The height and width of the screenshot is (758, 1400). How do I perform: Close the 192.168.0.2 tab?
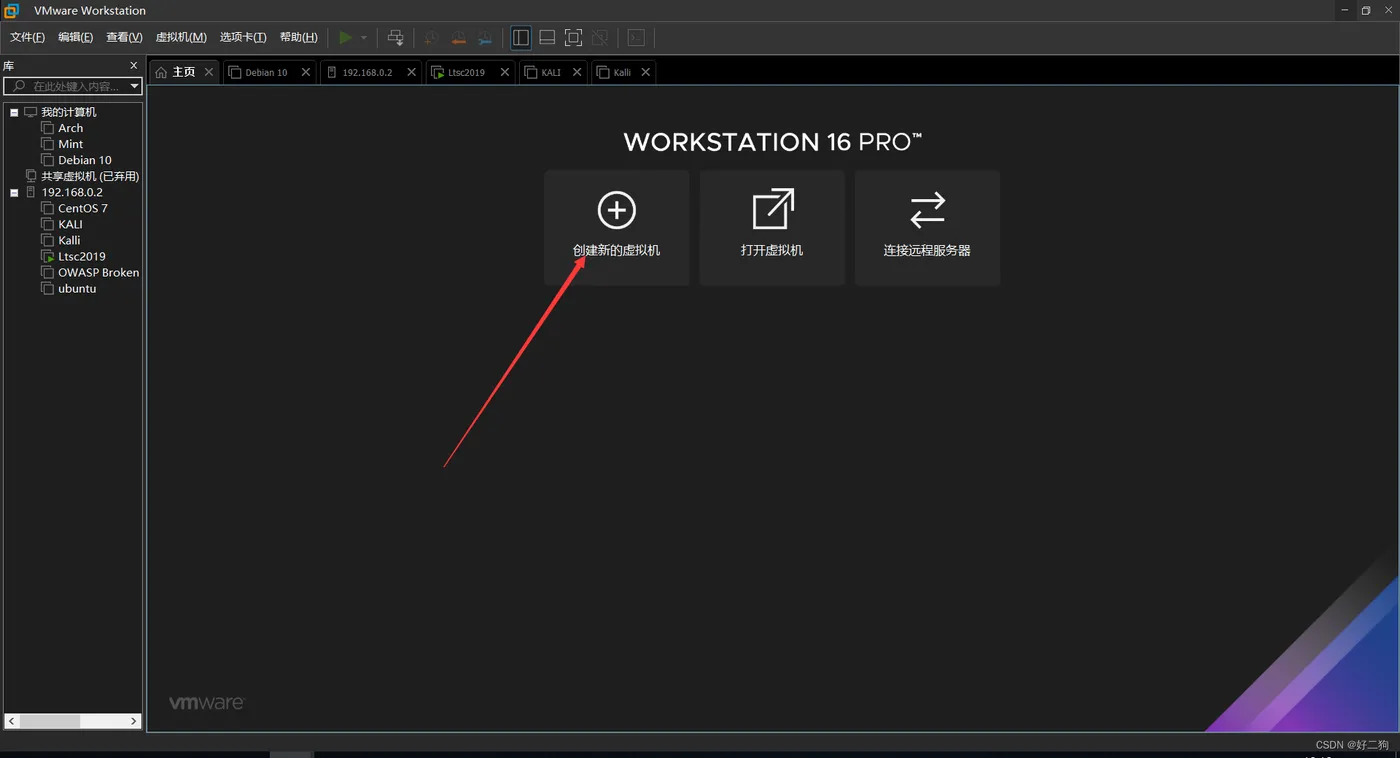[412, 72]
